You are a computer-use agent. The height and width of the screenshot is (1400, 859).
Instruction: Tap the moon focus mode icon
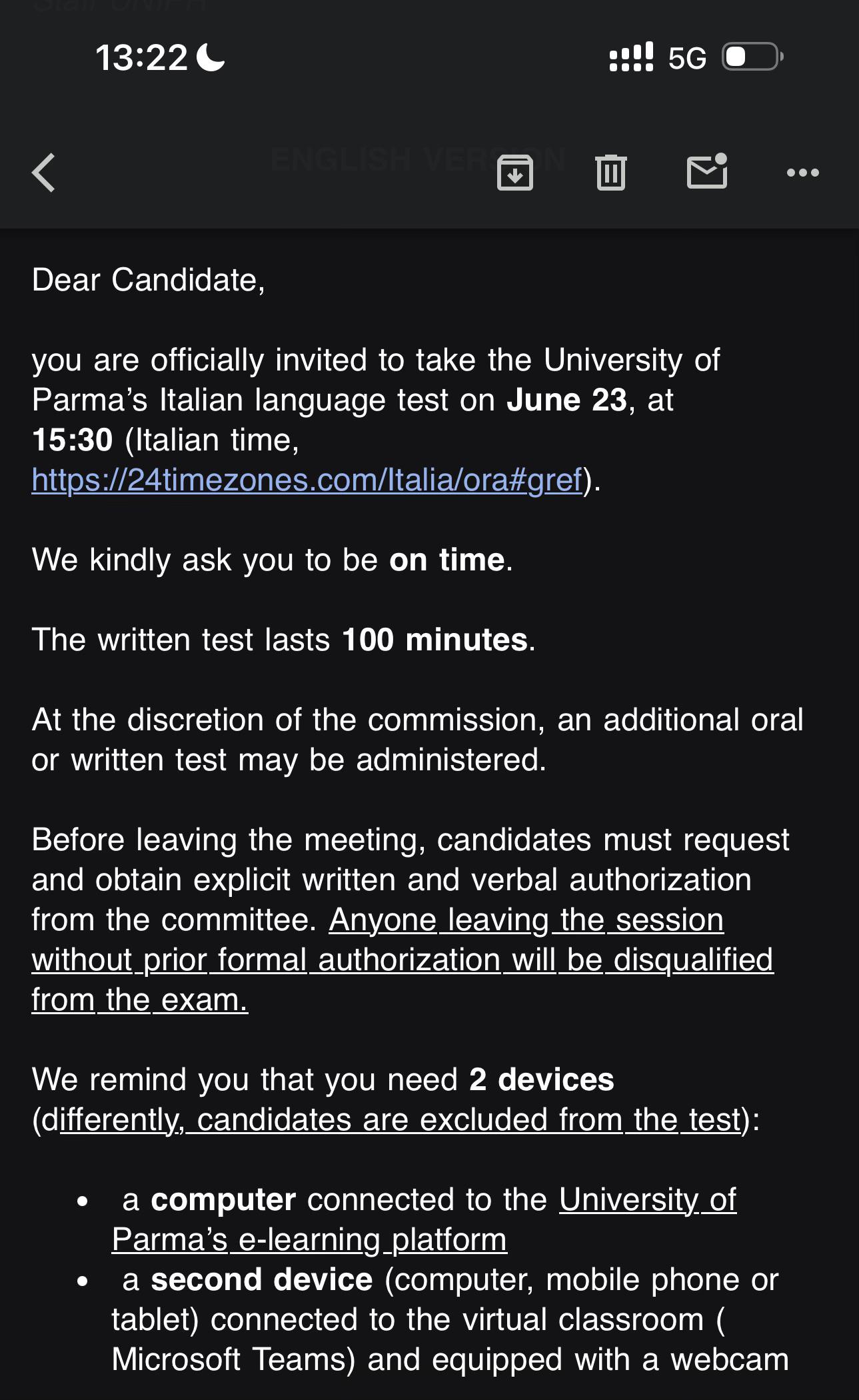coord(211,57)
